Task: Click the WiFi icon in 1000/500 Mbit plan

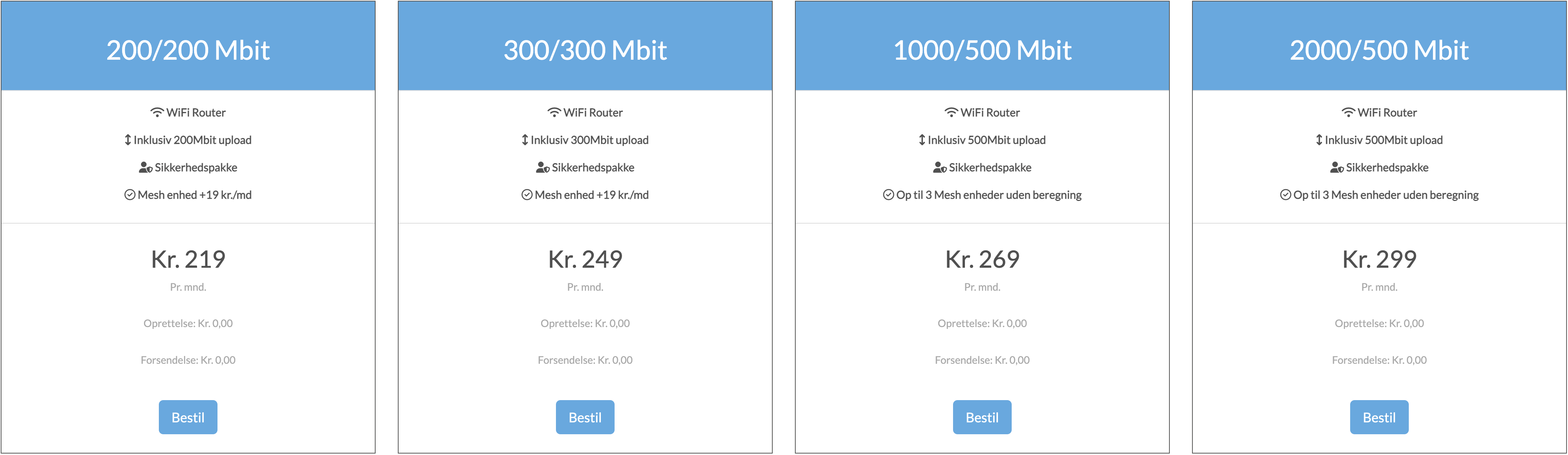Action: tap(952, 112)
